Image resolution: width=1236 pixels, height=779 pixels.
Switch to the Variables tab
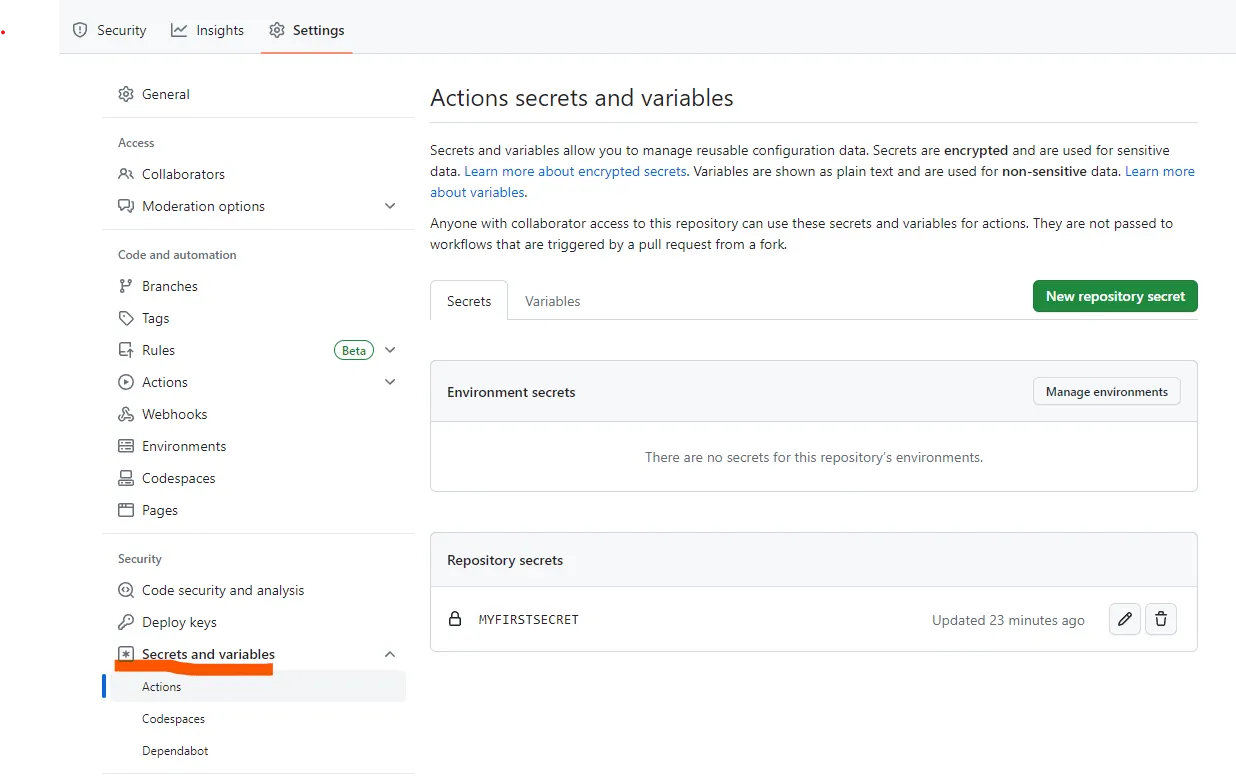(x=552, y=301)
